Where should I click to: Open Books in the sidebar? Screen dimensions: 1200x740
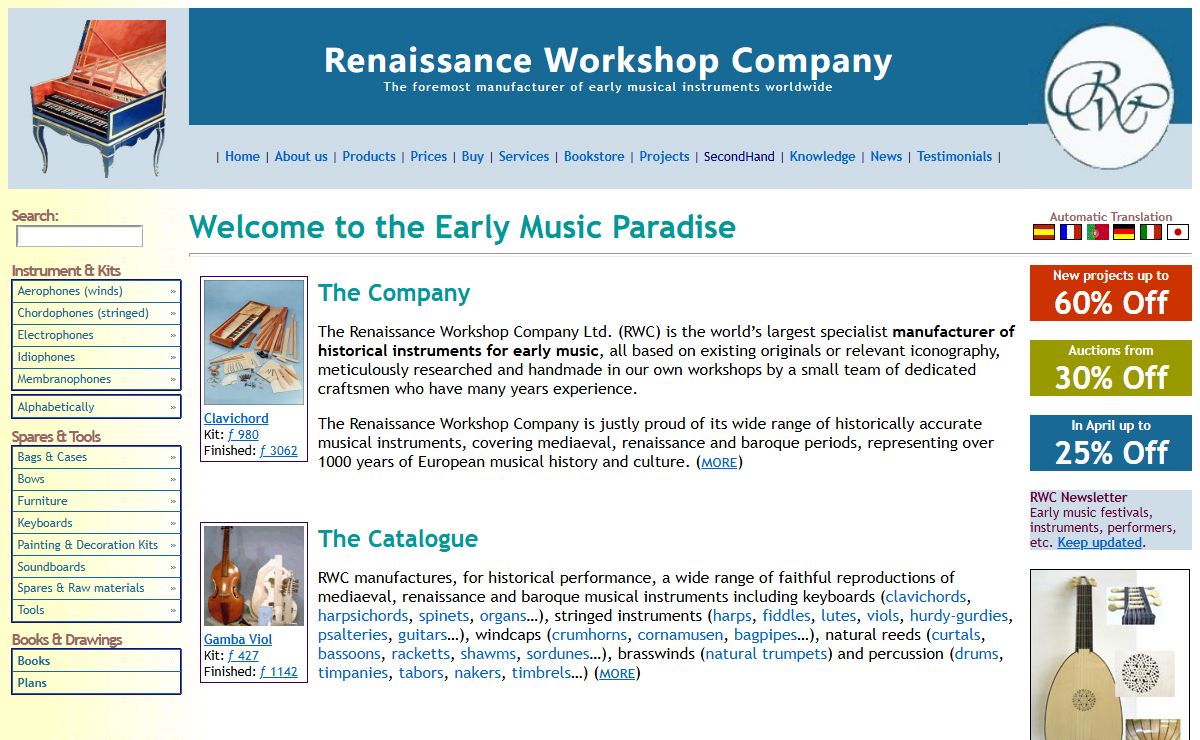[96, 661]
